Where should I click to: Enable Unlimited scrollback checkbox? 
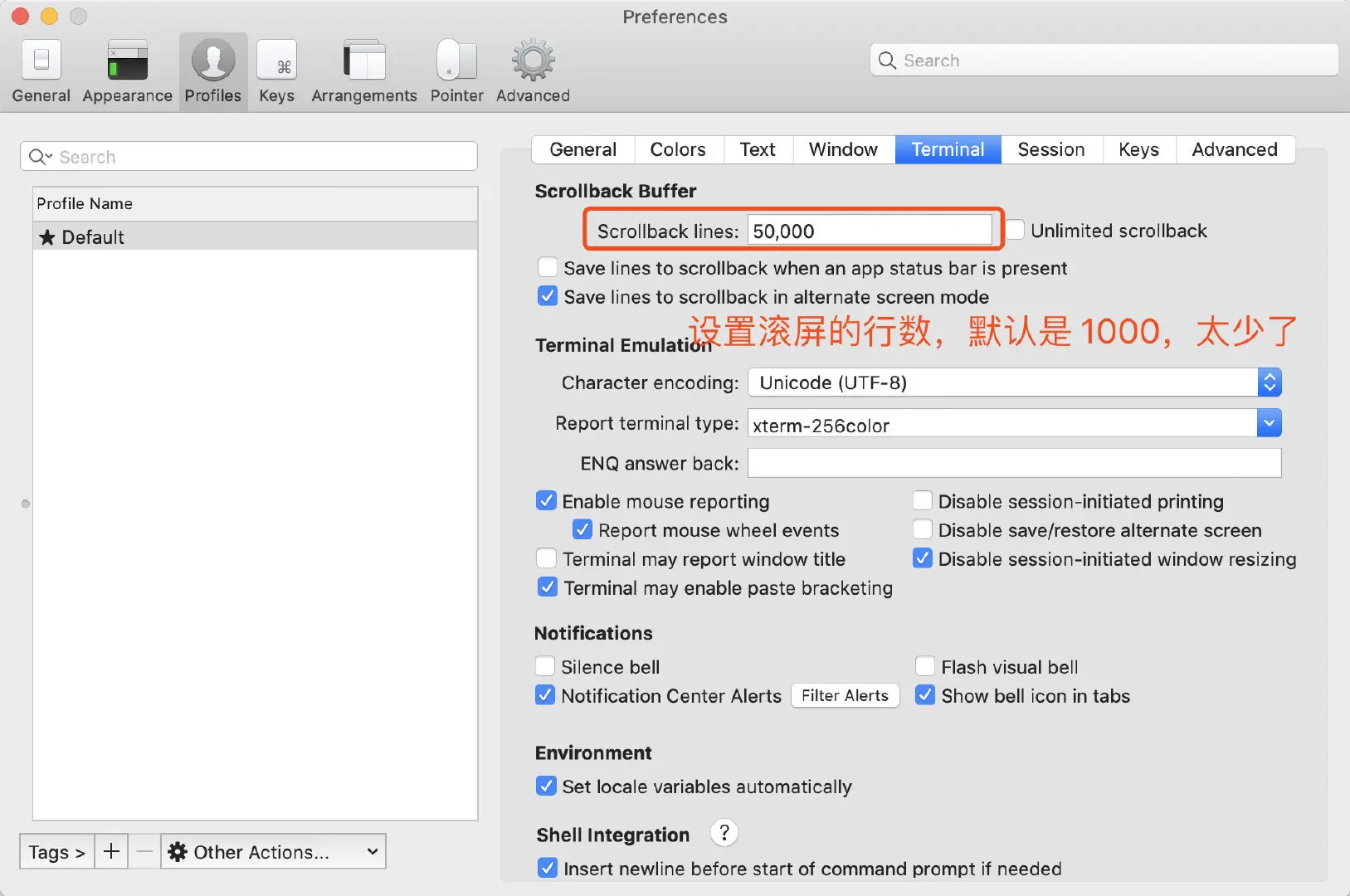(1015, 230)
